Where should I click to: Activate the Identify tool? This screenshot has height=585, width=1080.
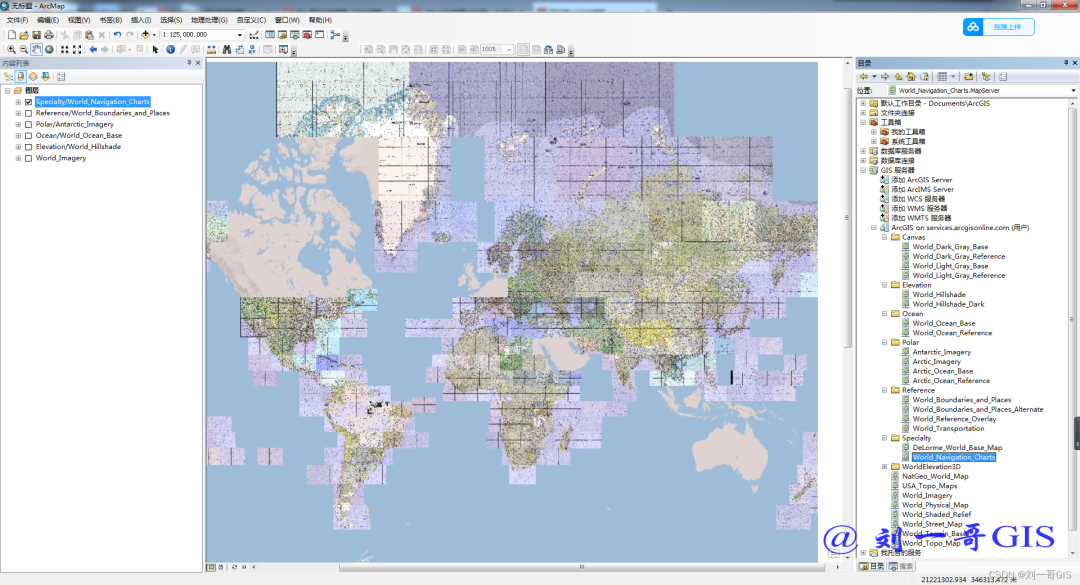170,49
